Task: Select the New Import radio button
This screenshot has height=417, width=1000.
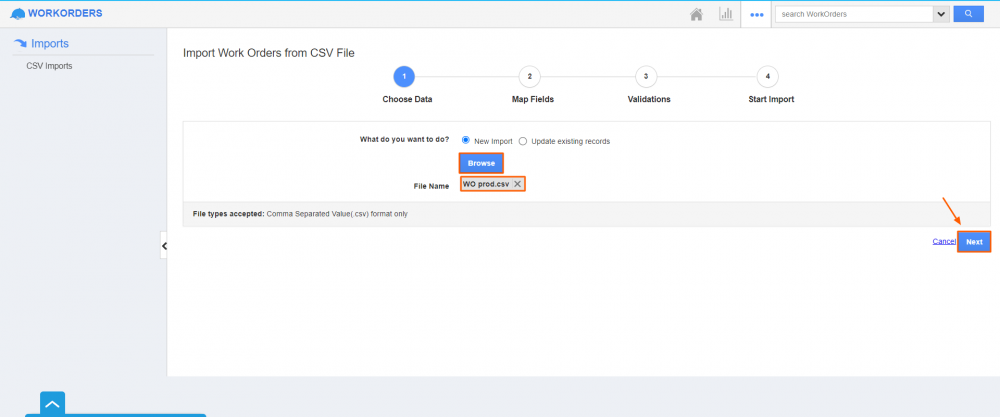Action: pyautogui.click(x=466, y=141)
